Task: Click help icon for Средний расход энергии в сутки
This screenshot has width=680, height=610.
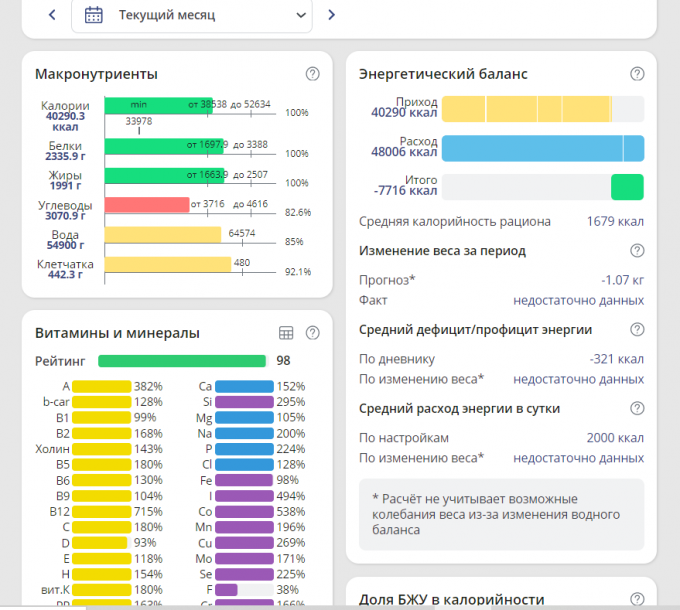Action: click(x=637, y=408)
